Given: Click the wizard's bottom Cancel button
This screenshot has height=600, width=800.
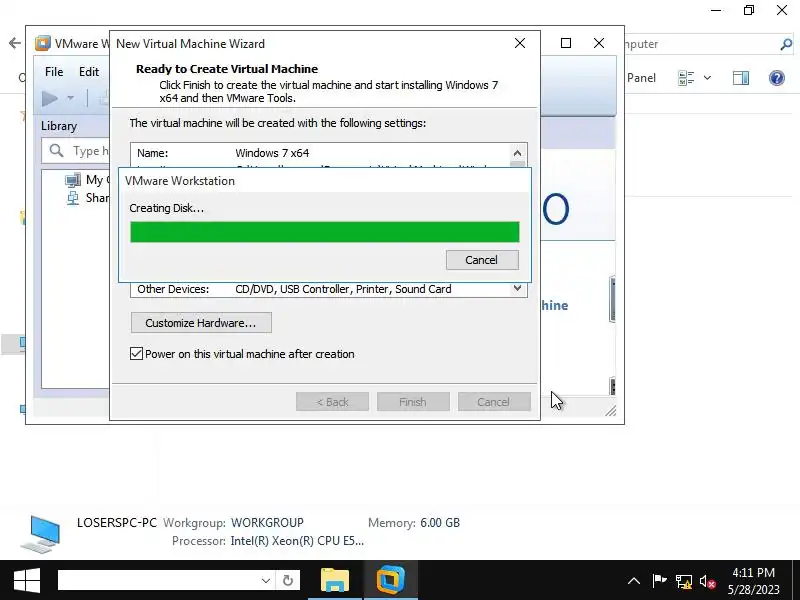Looking at the screenshot, I should (494, 402).
